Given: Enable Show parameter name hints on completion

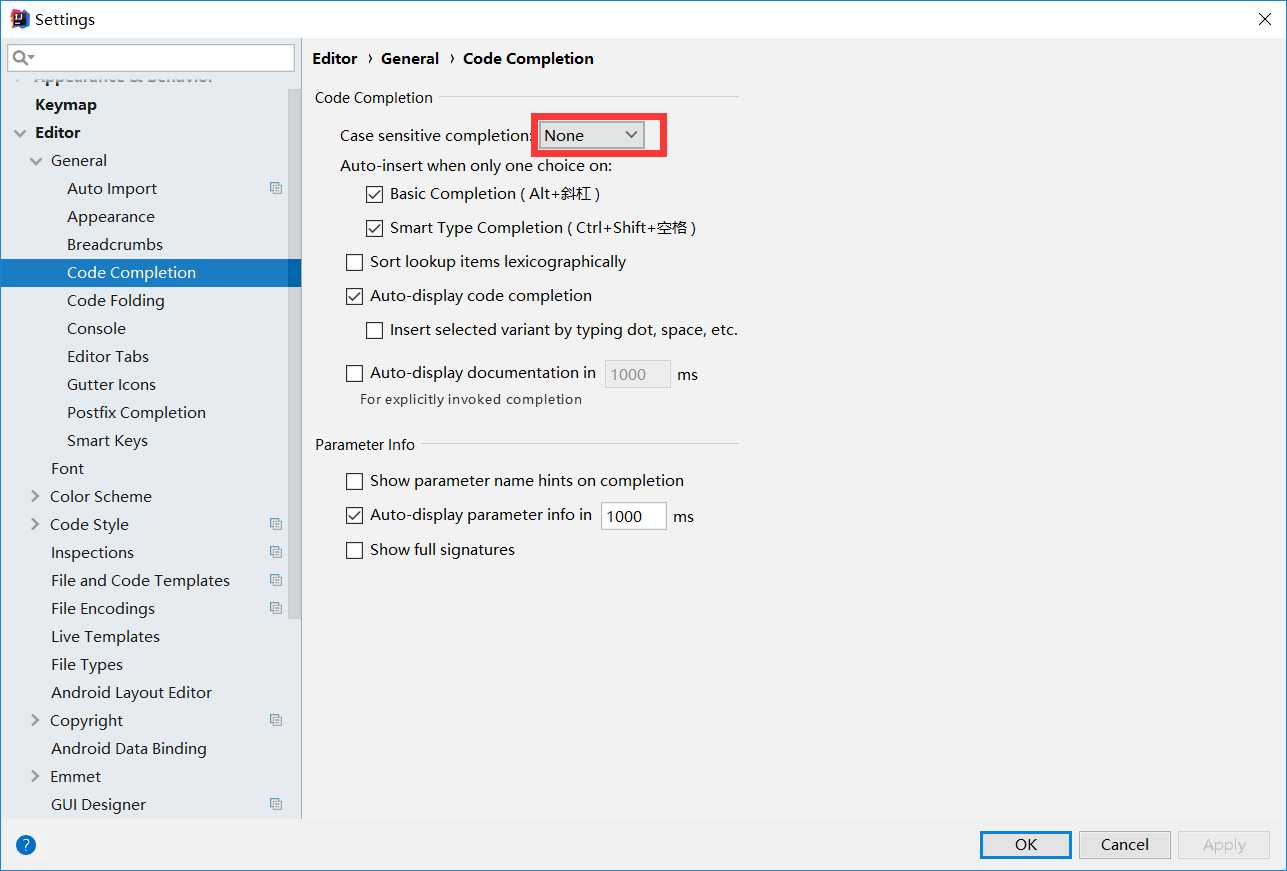Looking at the screenshot, I should [x=355, y=481].
